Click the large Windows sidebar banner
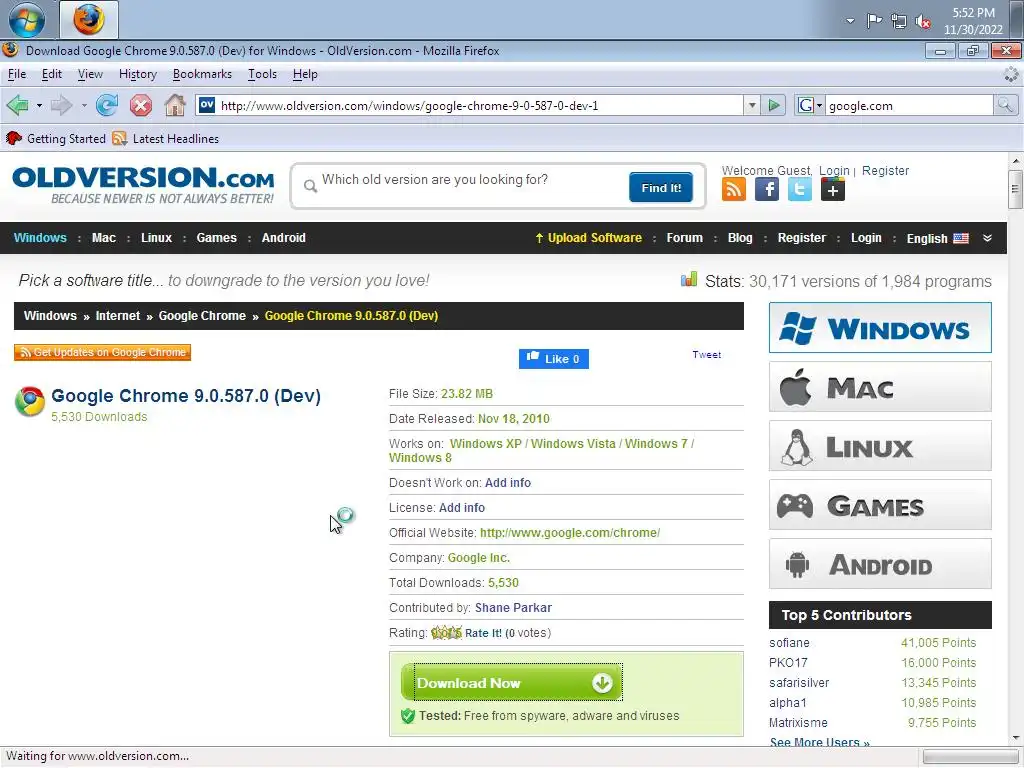1024x768 pixels. [880, 328]
